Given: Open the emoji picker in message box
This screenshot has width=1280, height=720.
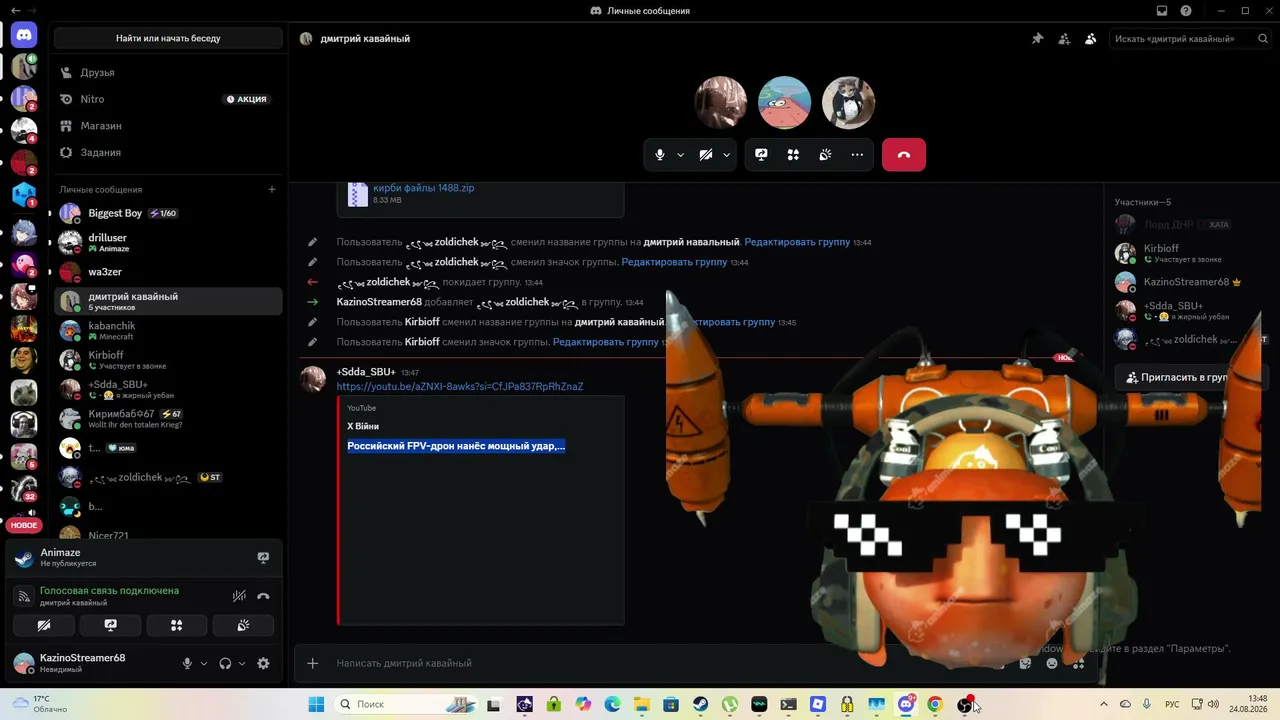Looking at the screenshot, I should (x=1052, y=663).
